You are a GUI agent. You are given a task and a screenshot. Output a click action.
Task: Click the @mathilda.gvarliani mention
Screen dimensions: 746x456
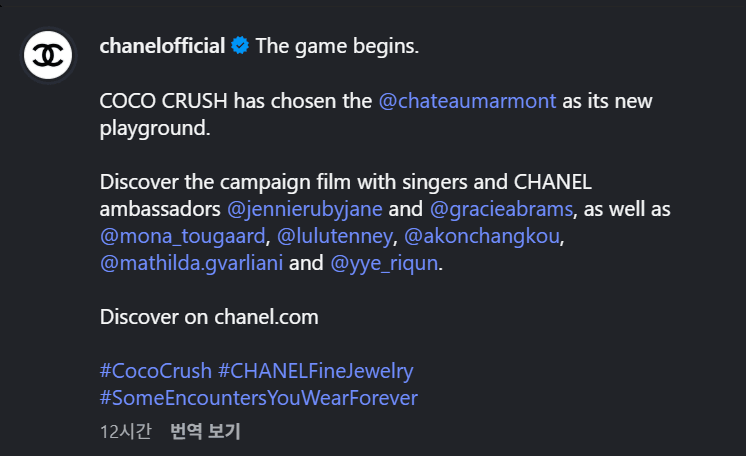191,264
